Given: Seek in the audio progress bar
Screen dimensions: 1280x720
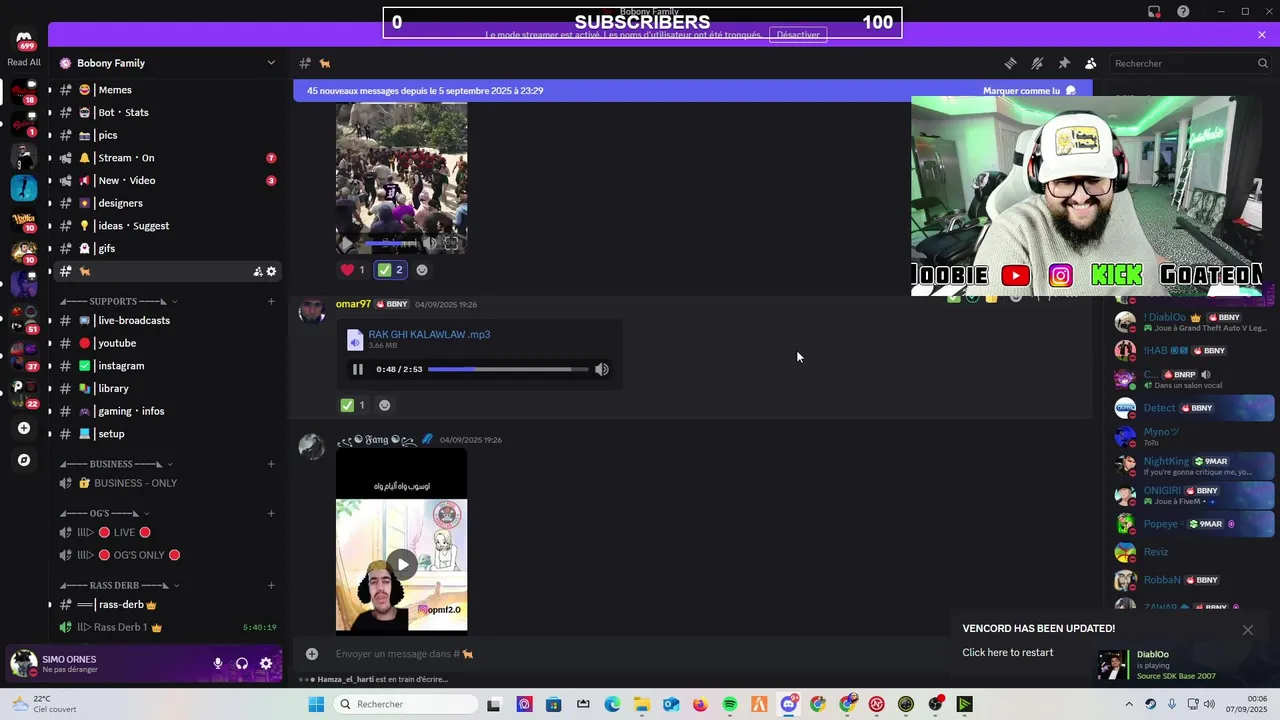Looking at the screenshot, I should pos(508,369).
